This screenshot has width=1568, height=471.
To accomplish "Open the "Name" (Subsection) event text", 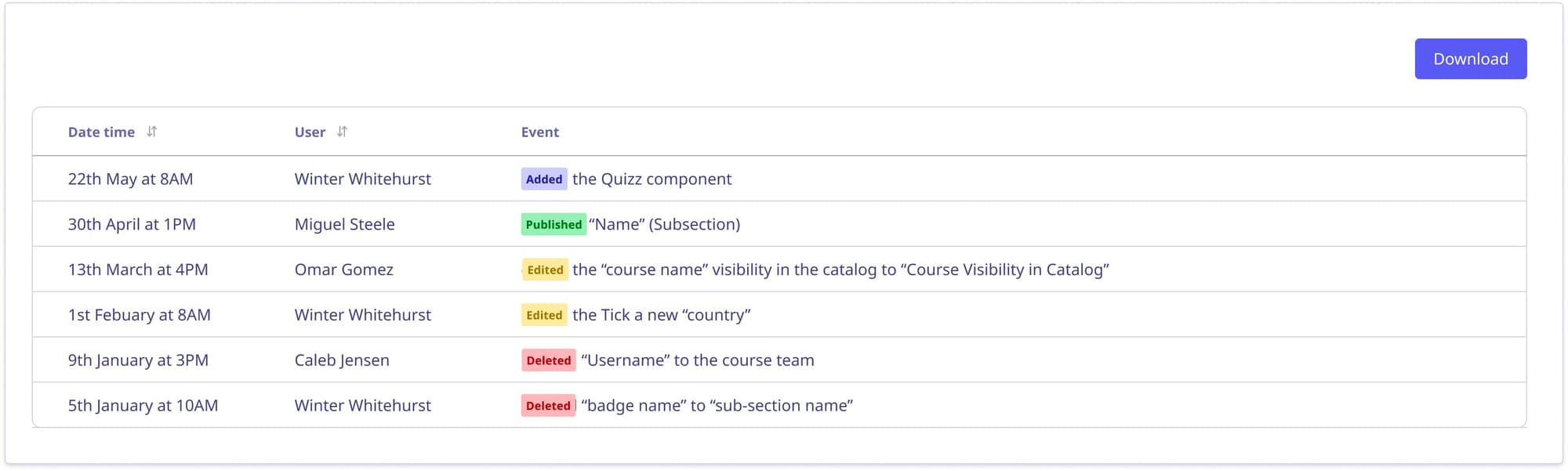I will pyautogui.click(x=665, y=225).
